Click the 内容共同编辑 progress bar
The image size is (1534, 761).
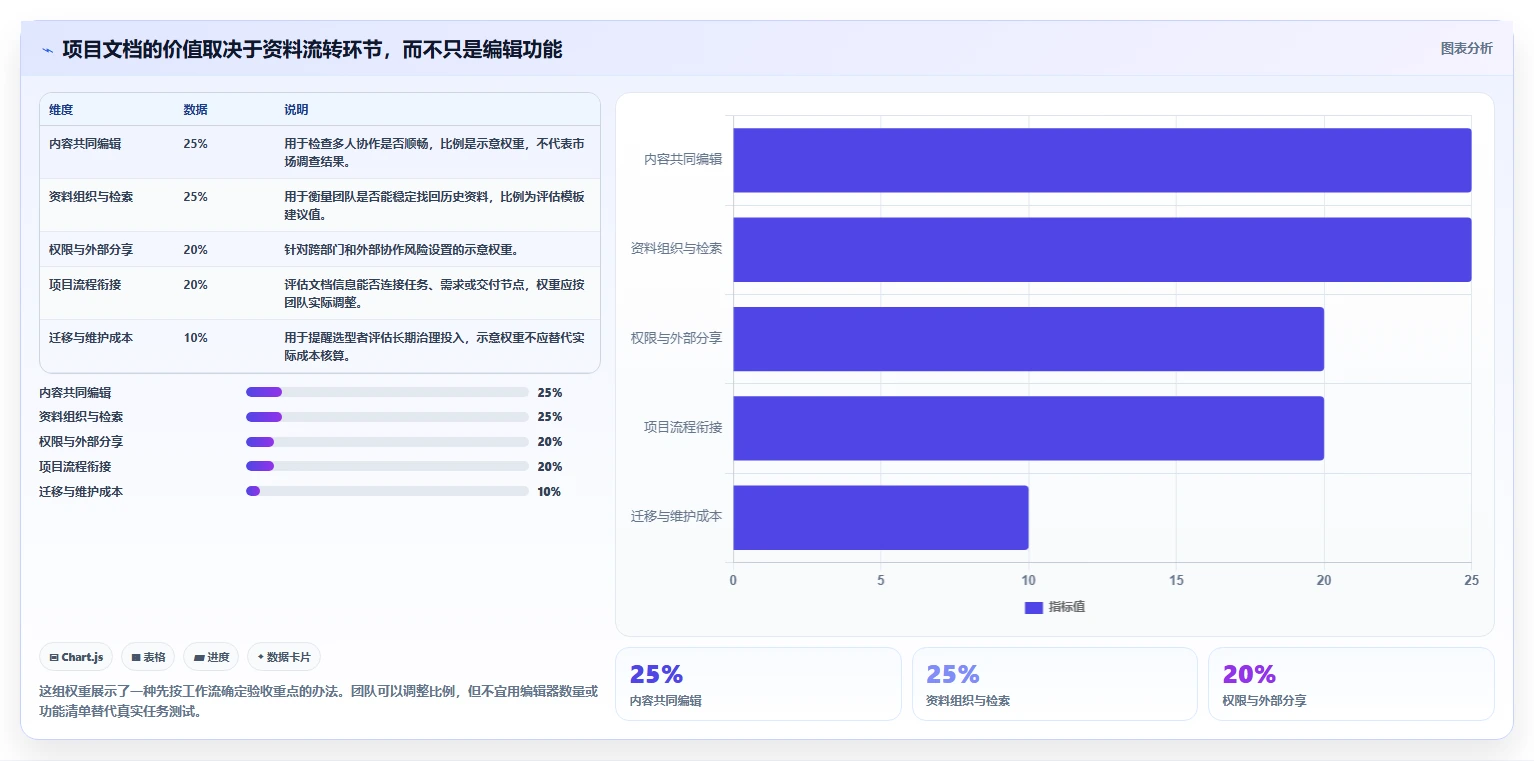pyautogui.click(x=387, y=392)
